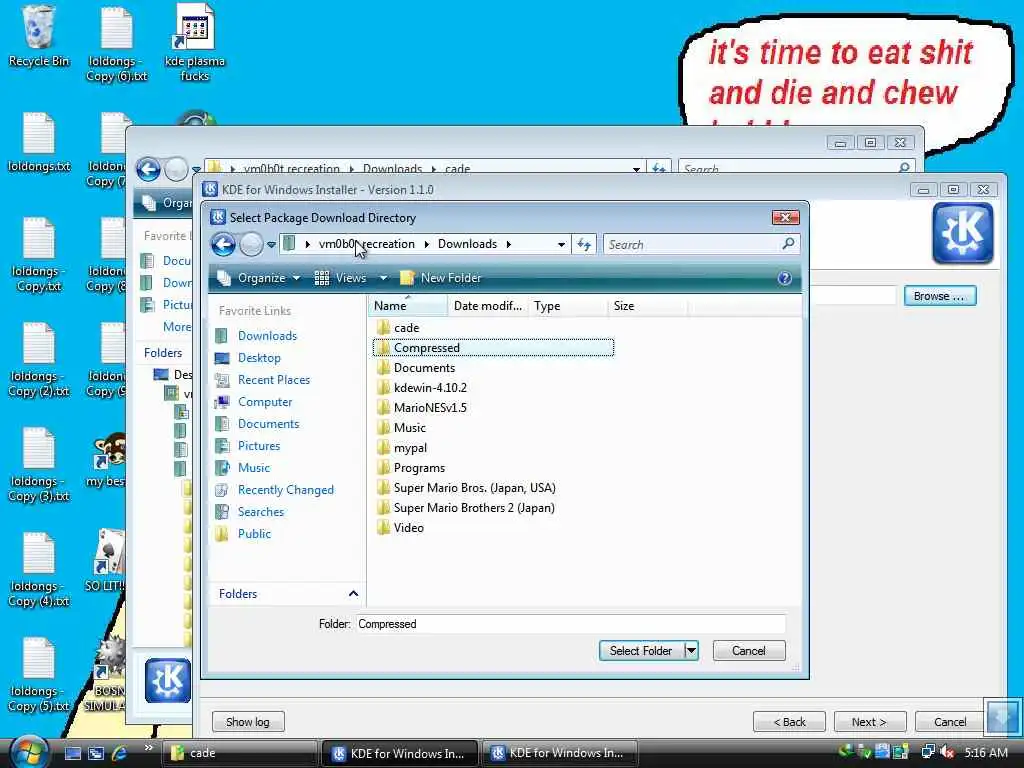
Task: Expand the Folders pane chevron
Action: 353,594
